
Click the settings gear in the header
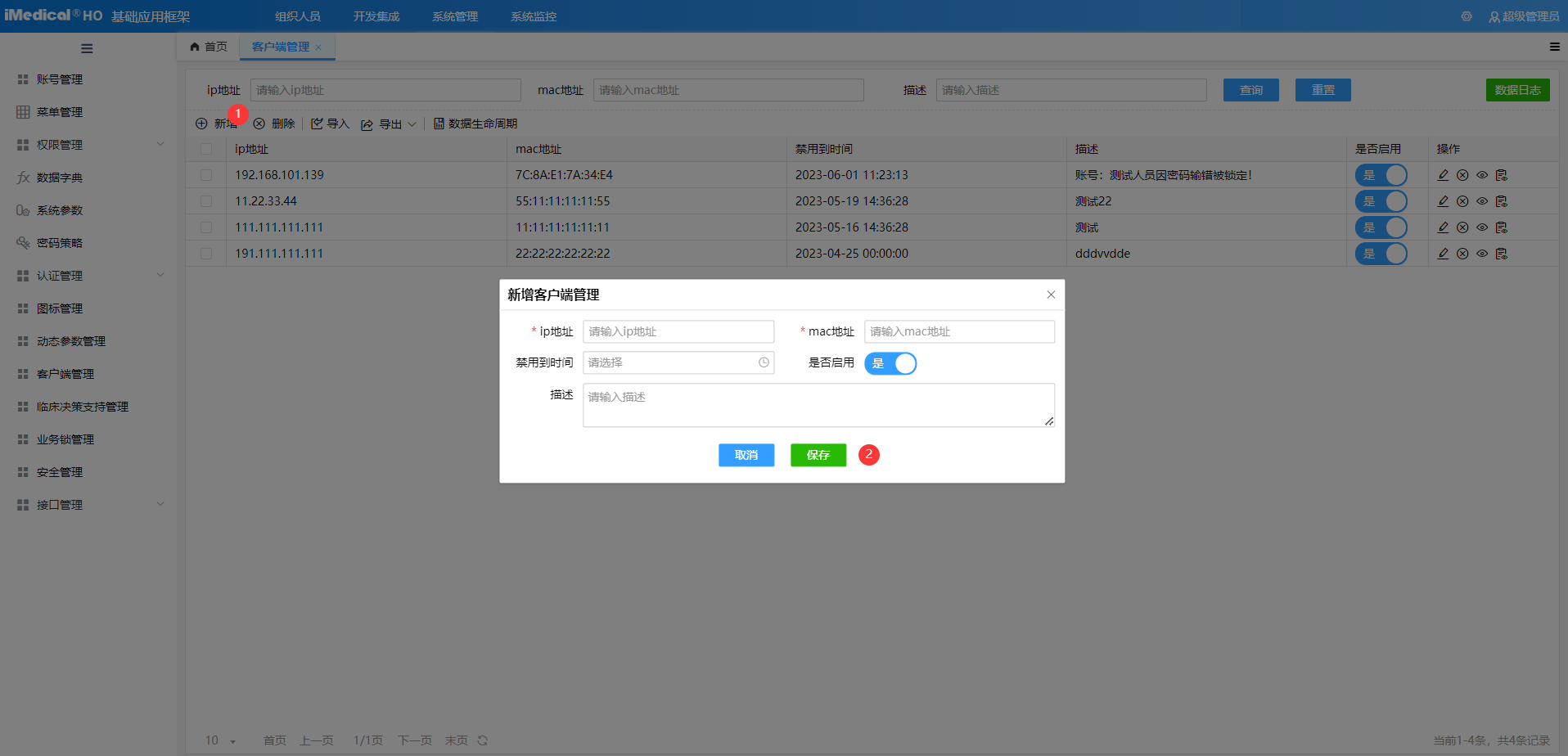(x=1467, y=16)
